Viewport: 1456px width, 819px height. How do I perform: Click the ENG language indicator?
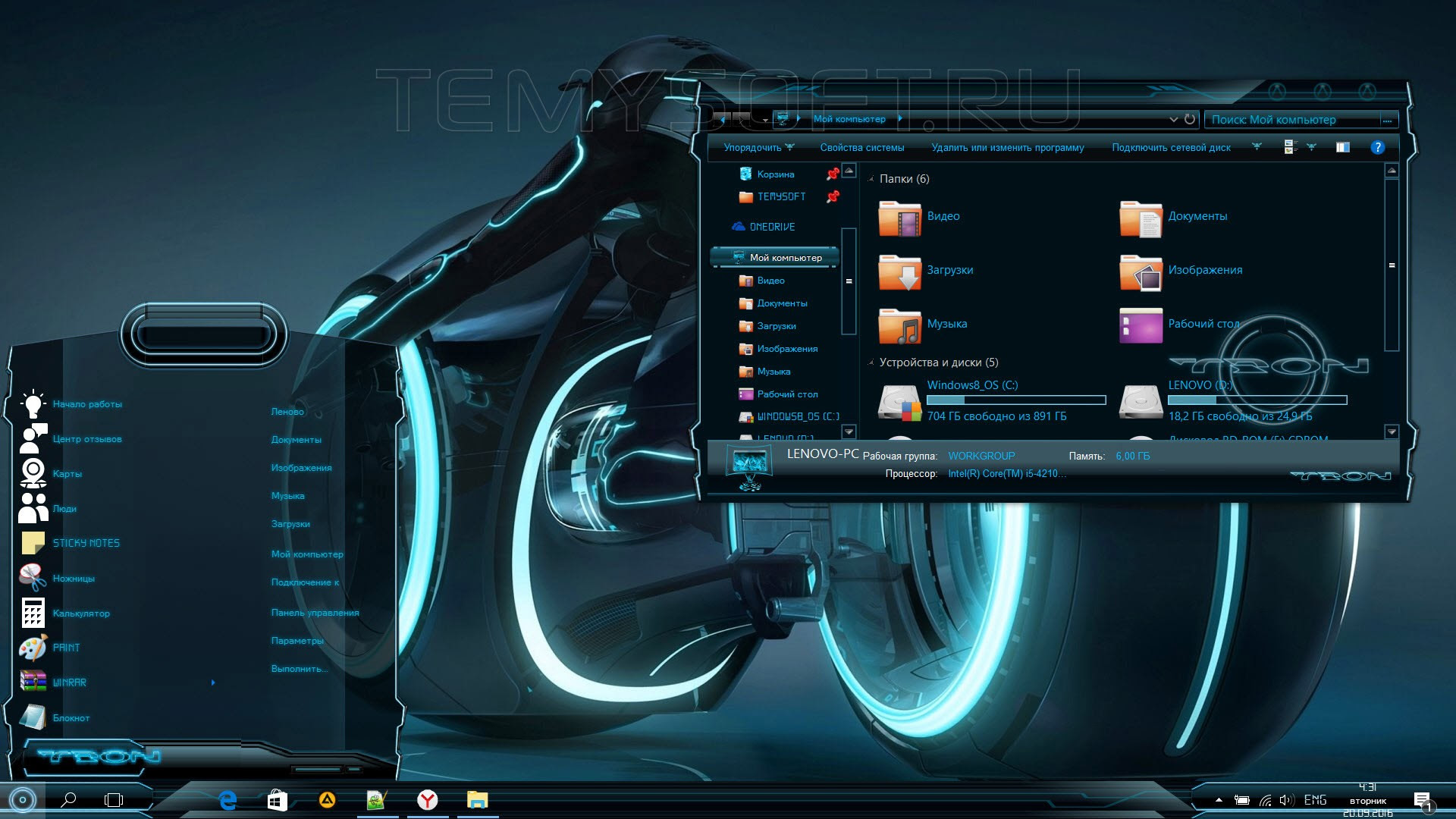1315,800
